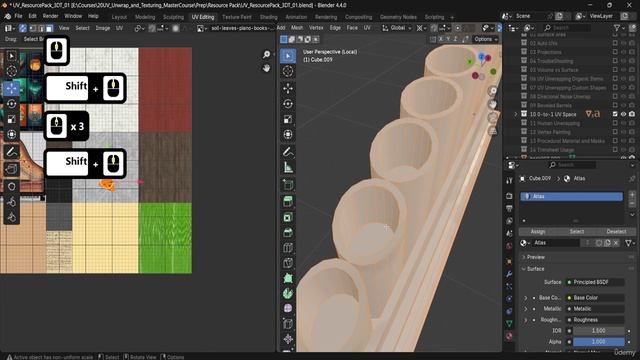
Task: Open the Options dropdown in 3D viewport
Action: [486, 39]
